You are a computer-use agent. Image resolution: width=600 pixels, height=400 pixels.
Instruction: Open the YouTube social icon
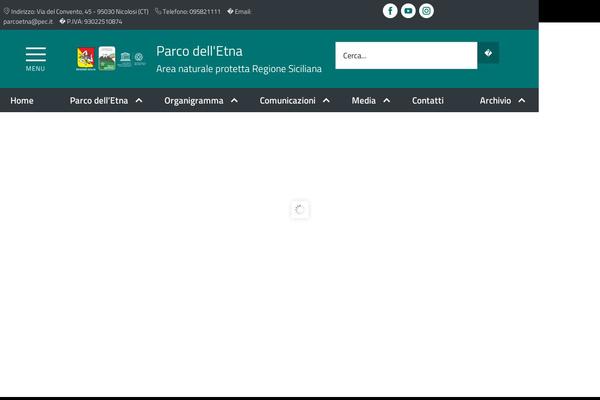(x=408, y=11)
